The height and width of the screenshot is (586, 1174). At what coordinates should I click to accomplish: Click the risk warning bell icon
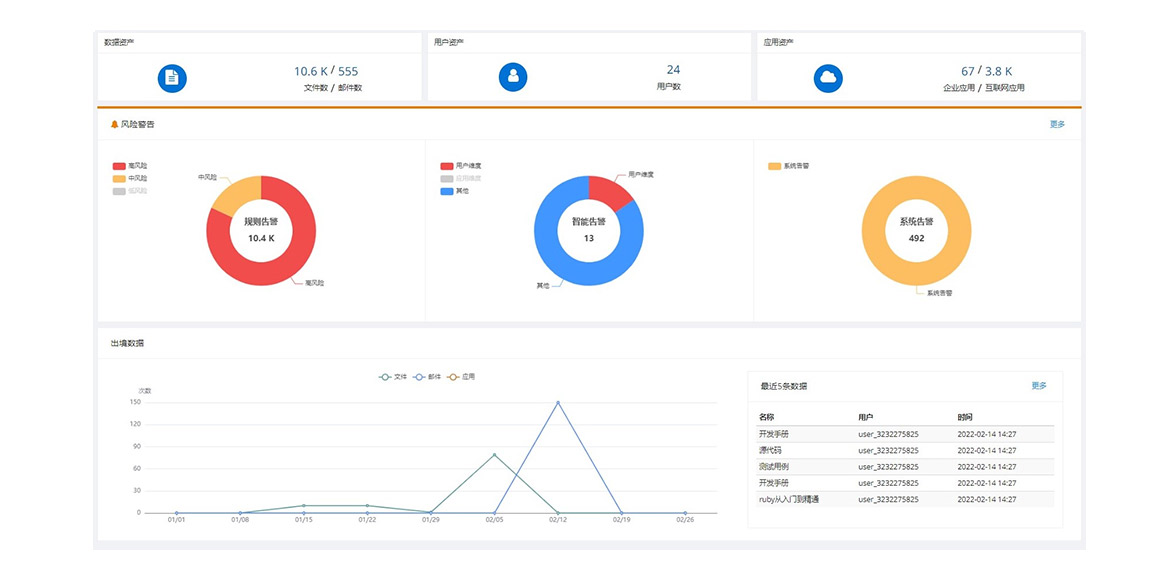click(x=114, y=125)
